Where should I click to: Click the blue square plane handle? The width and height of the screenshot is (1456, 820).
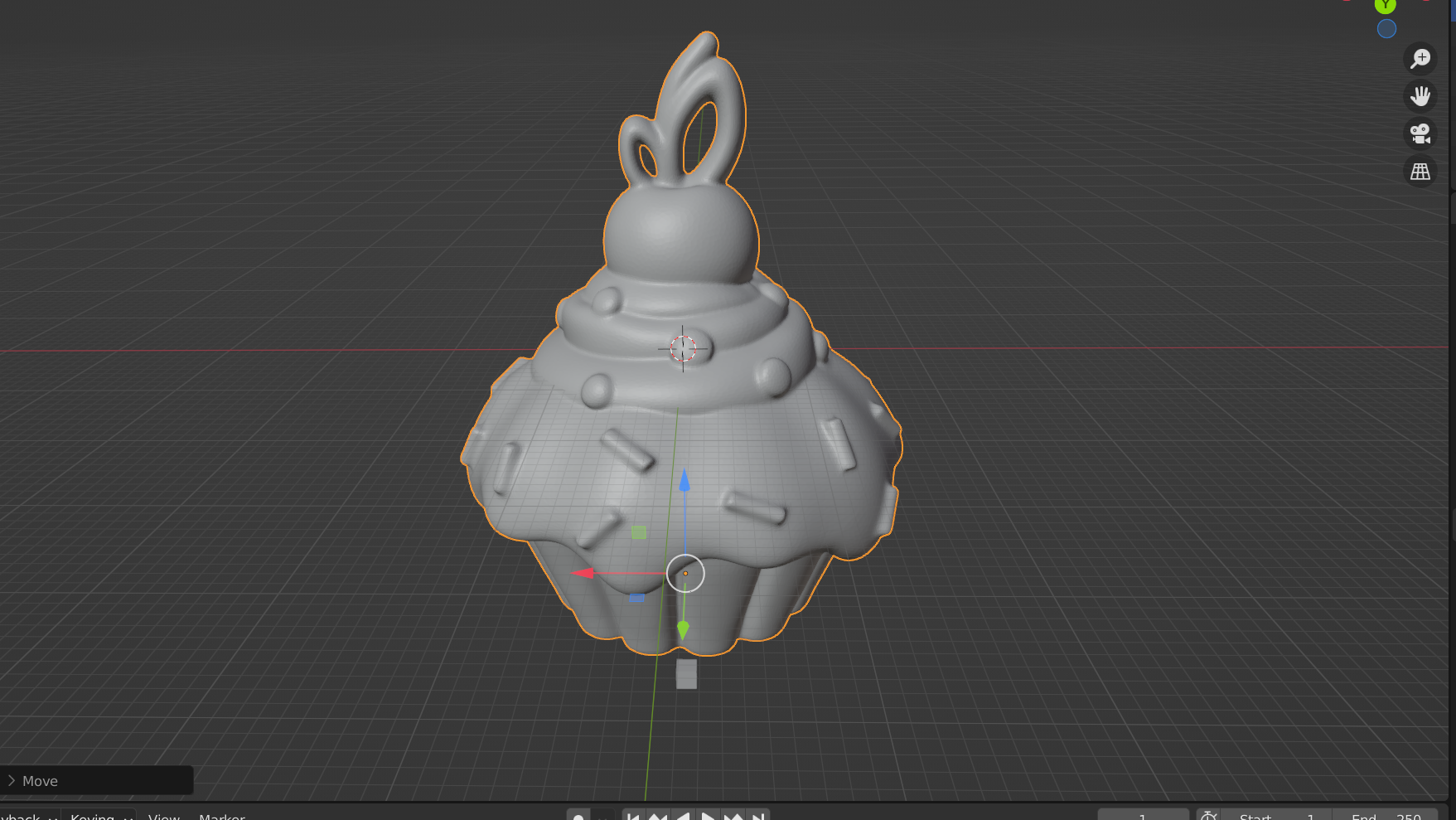click(x=636, y=597)
